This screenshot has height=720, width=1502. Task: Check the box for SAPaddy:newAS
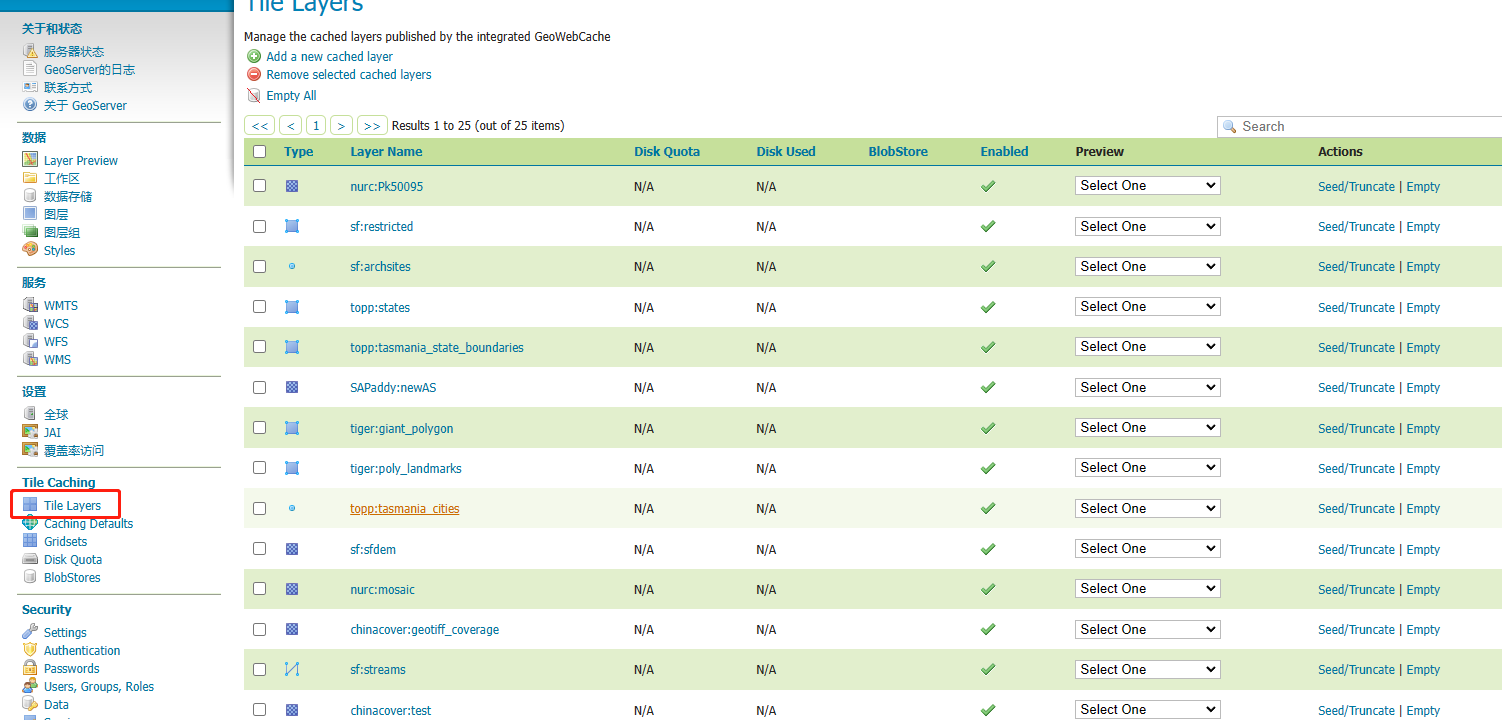pos(260,387)
